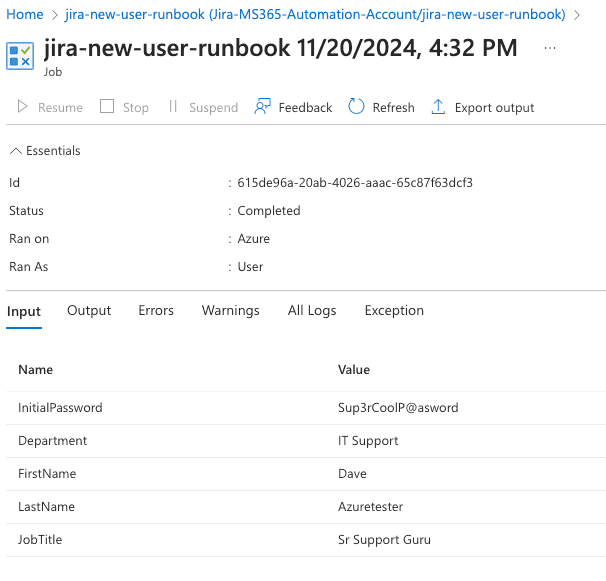Open the jira-new-user-runbook breadcrumb link

(x=315, y=14)
